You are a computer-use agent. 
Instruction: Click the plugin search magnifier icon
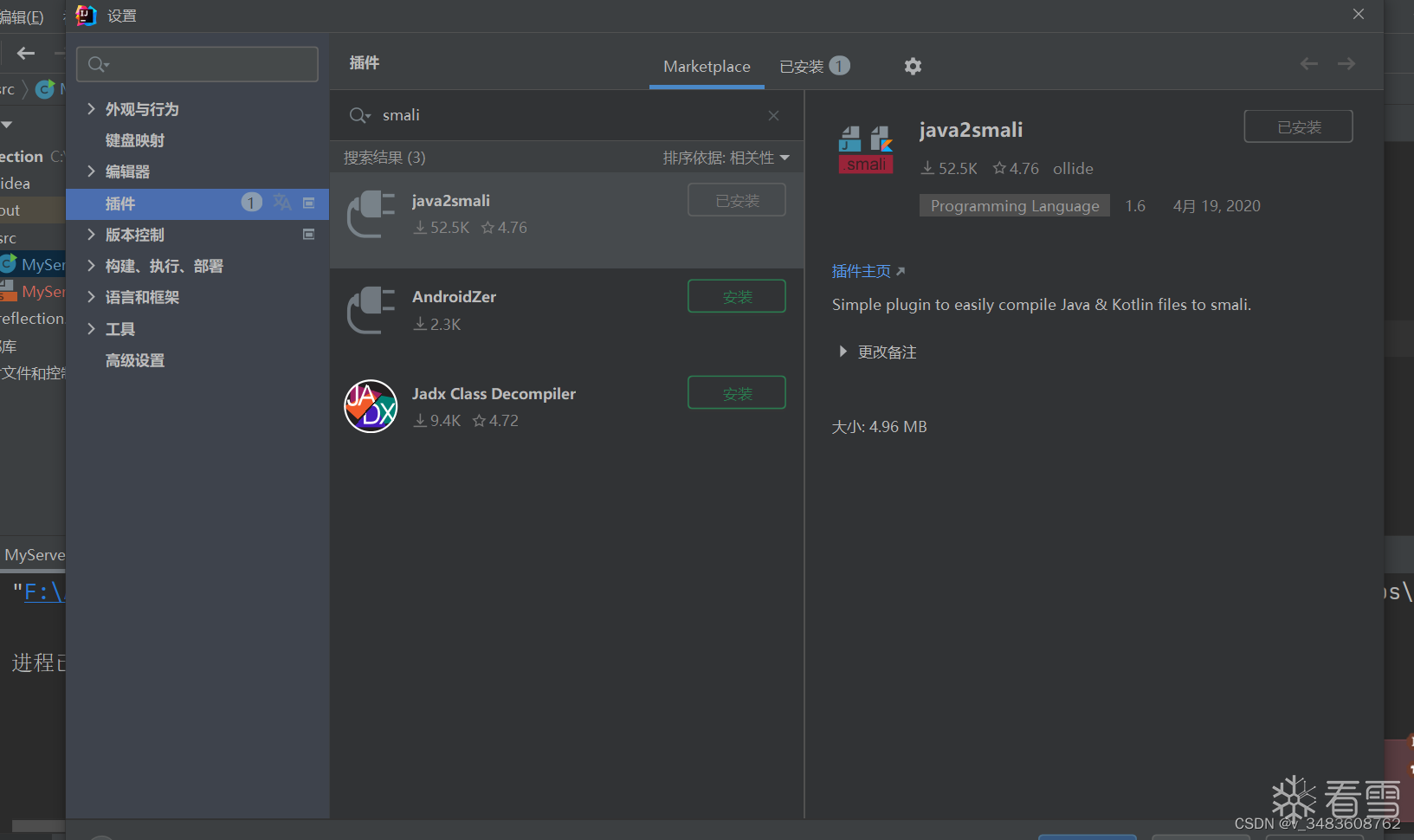click(359, 115)
